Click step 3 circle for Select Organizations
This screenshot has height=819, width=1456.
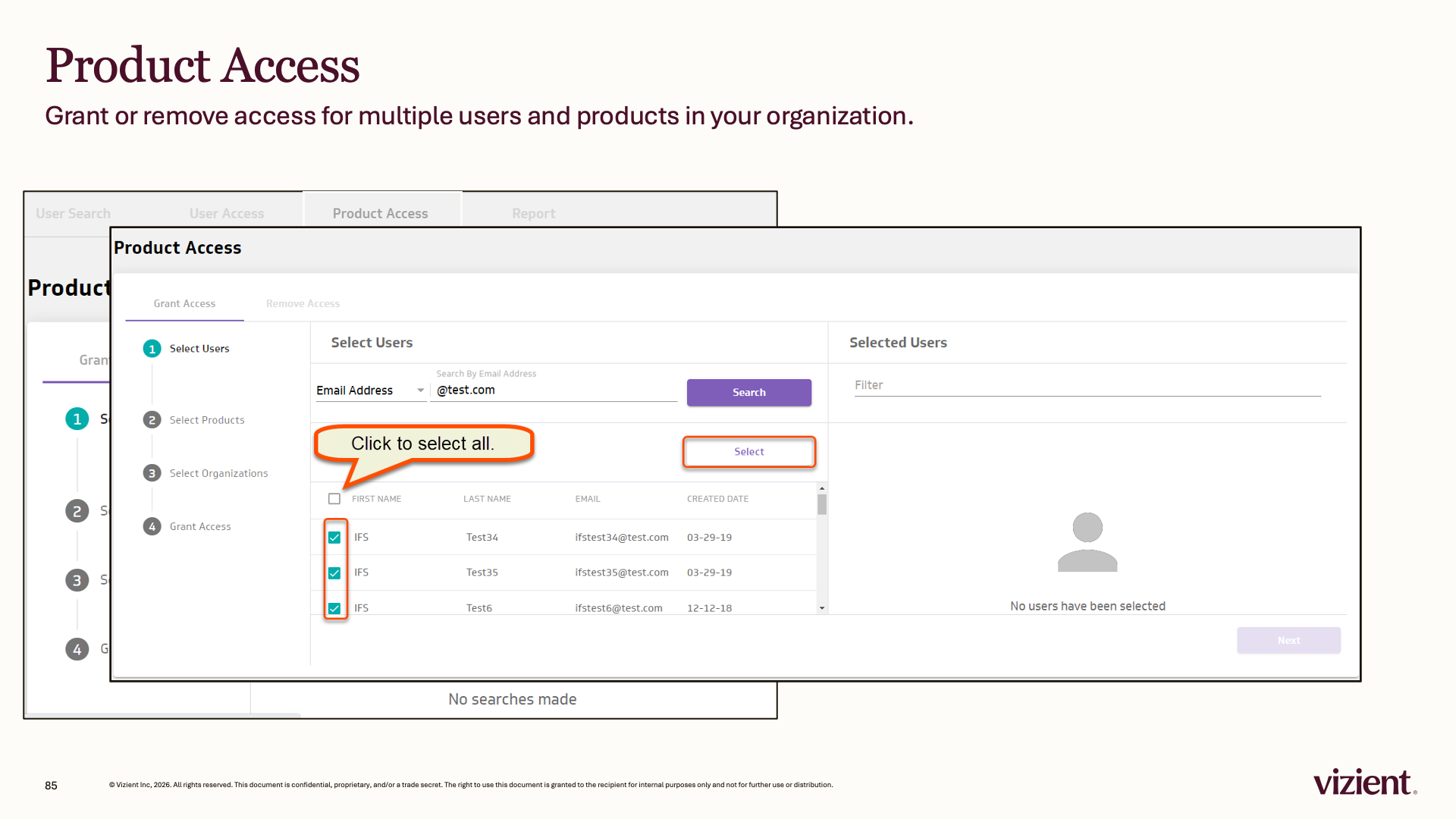pyautogui.click(x=152, y=473)
